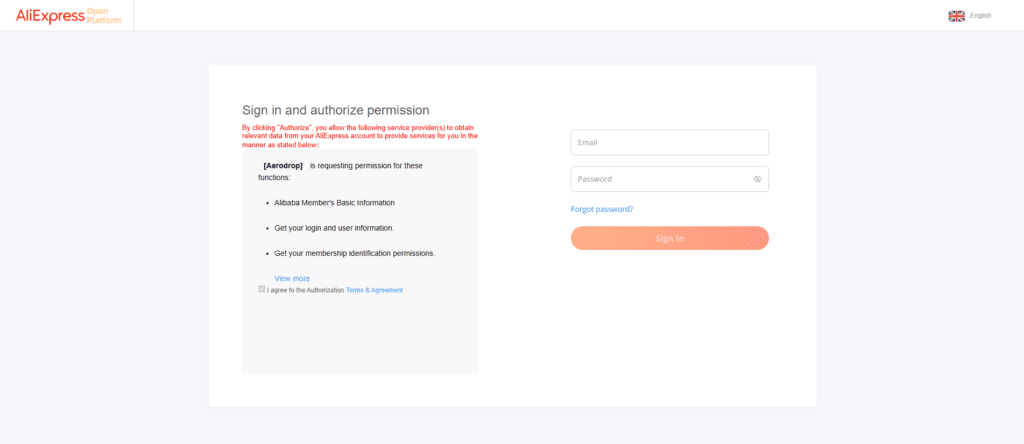Image resolution: width=1024 pixels, height=444 pixels.
Task: Open the Terms & Agreement link
Action: click(374, 290)
